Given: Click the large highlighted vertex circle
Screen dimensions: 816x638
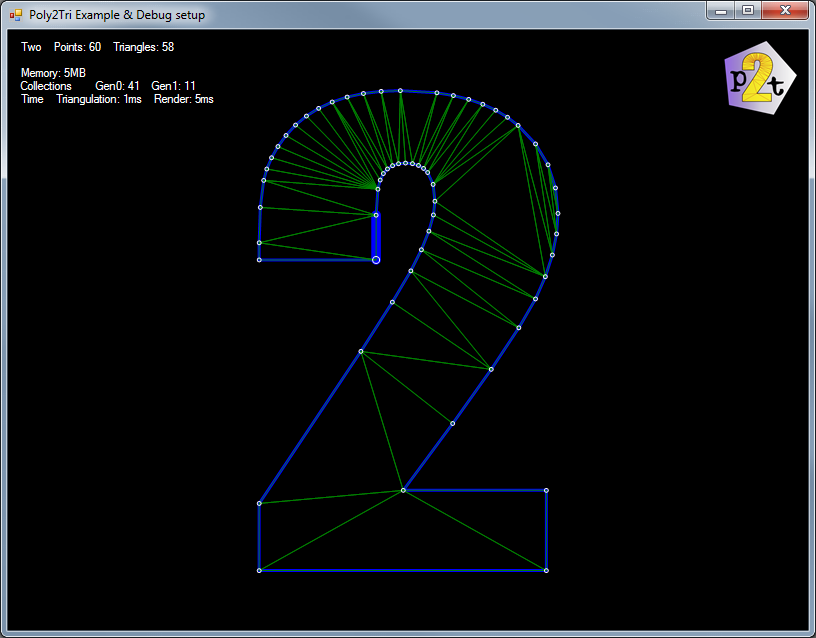Looking at the screenshot, I should (376, 260).
